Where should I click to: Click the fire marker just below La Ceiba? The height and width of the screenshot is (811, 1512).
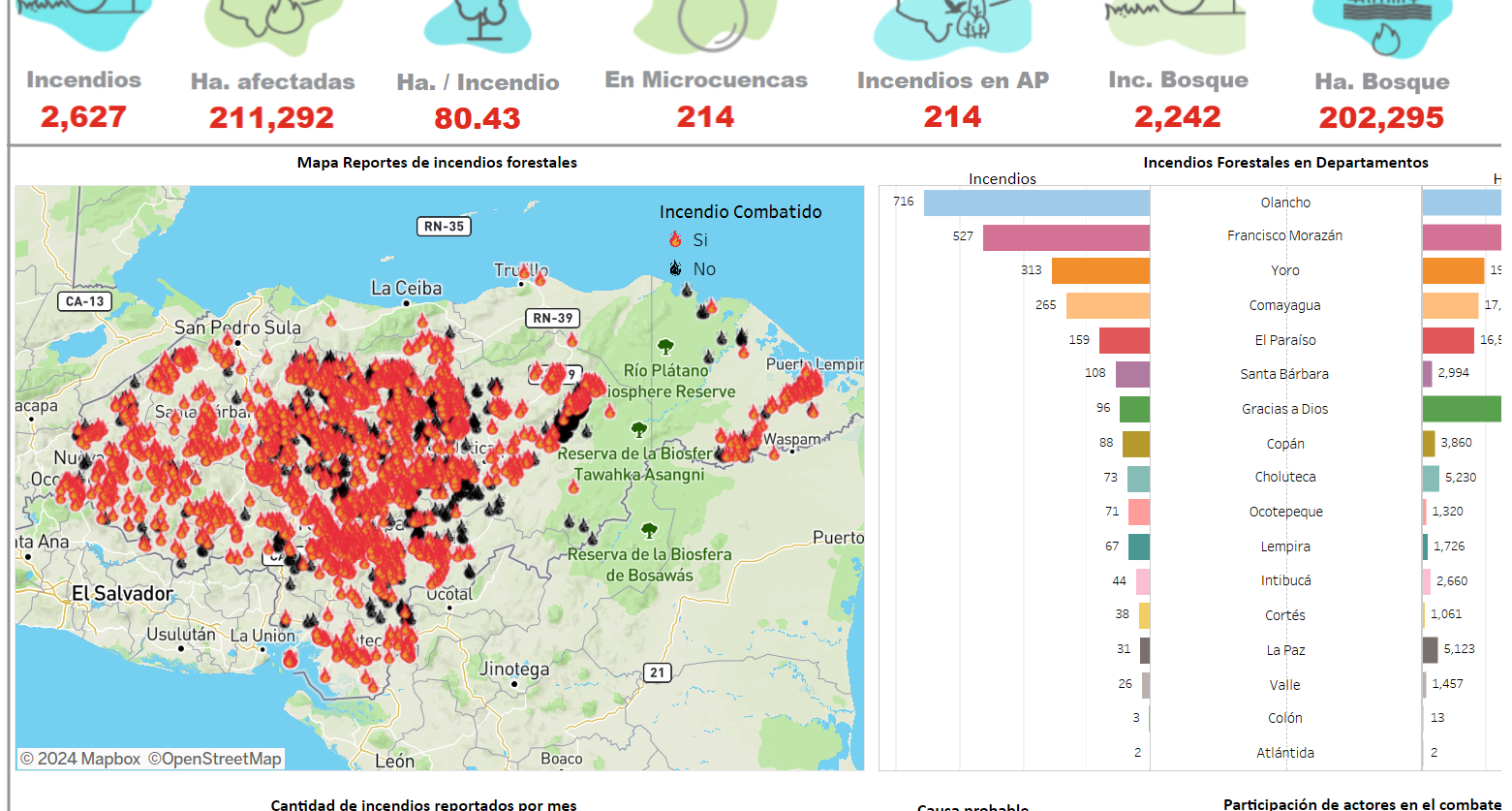point(422,322)
